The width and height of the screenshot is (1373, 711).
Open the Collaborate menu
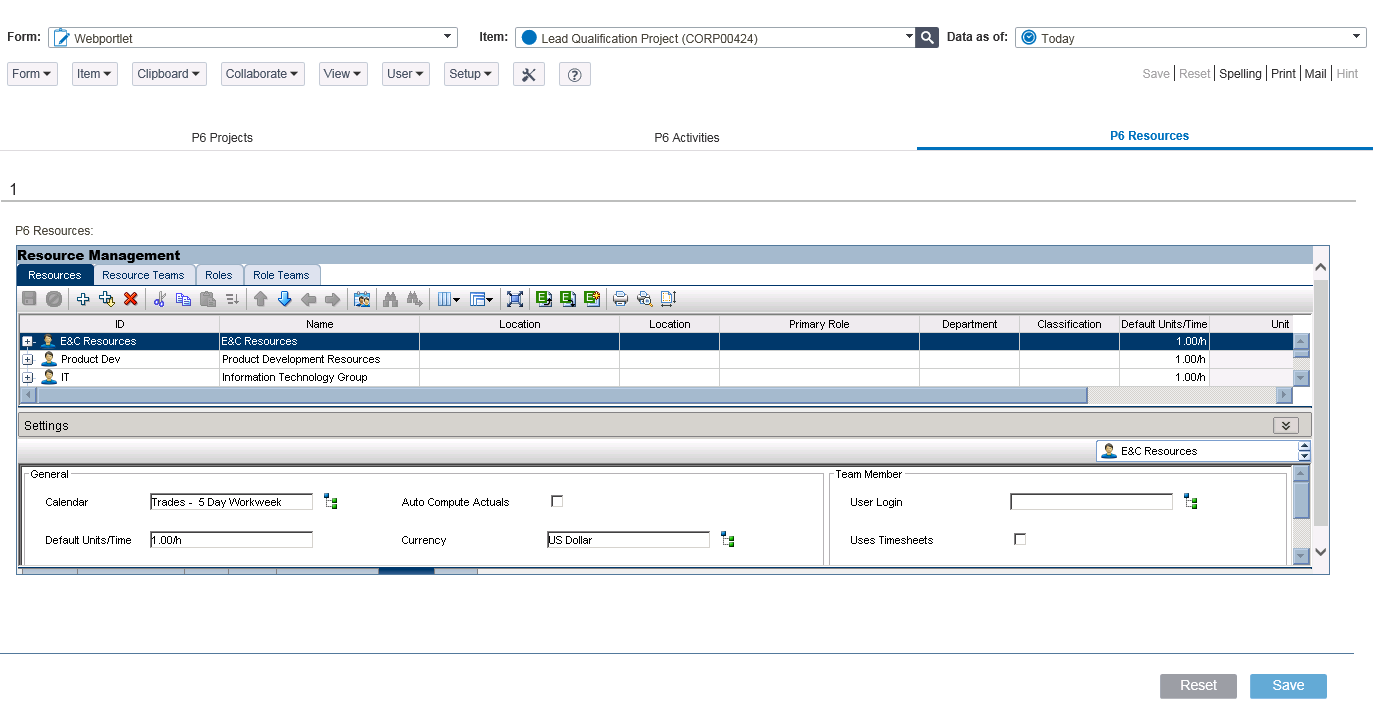tap(263, 74)
